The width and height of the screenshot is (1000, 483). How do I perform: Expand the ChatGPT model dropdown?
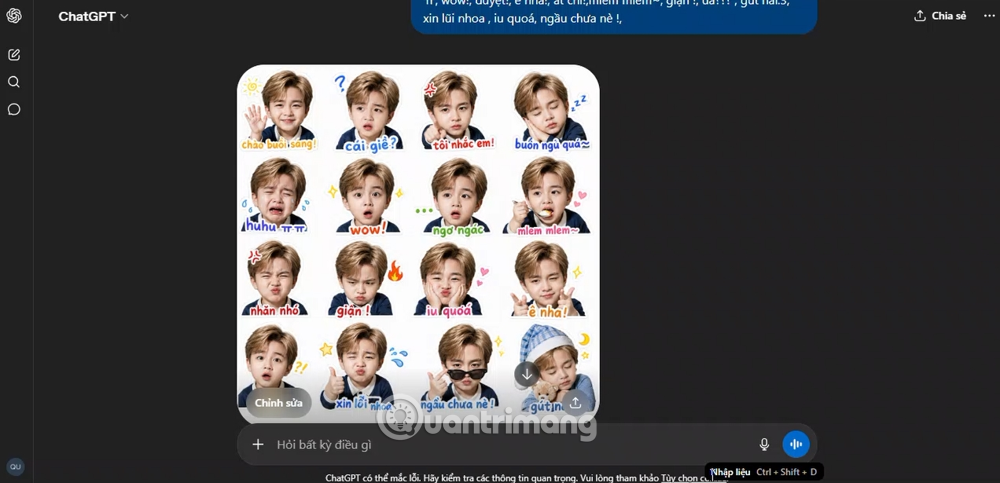(93, 17)
